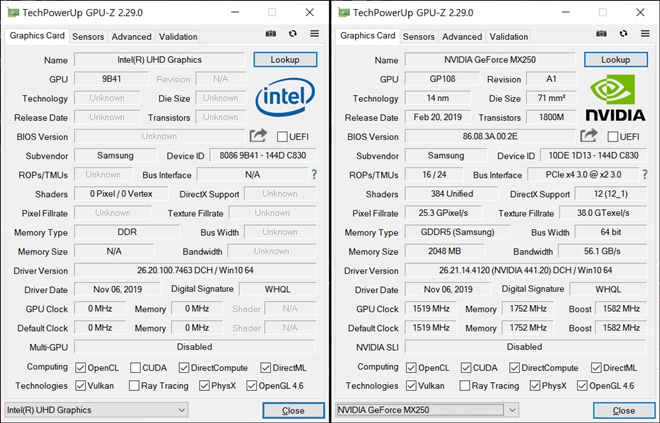
Task: Click Bandwidth field showing 56.1 GB/s
Action: (x=602, y=251)
